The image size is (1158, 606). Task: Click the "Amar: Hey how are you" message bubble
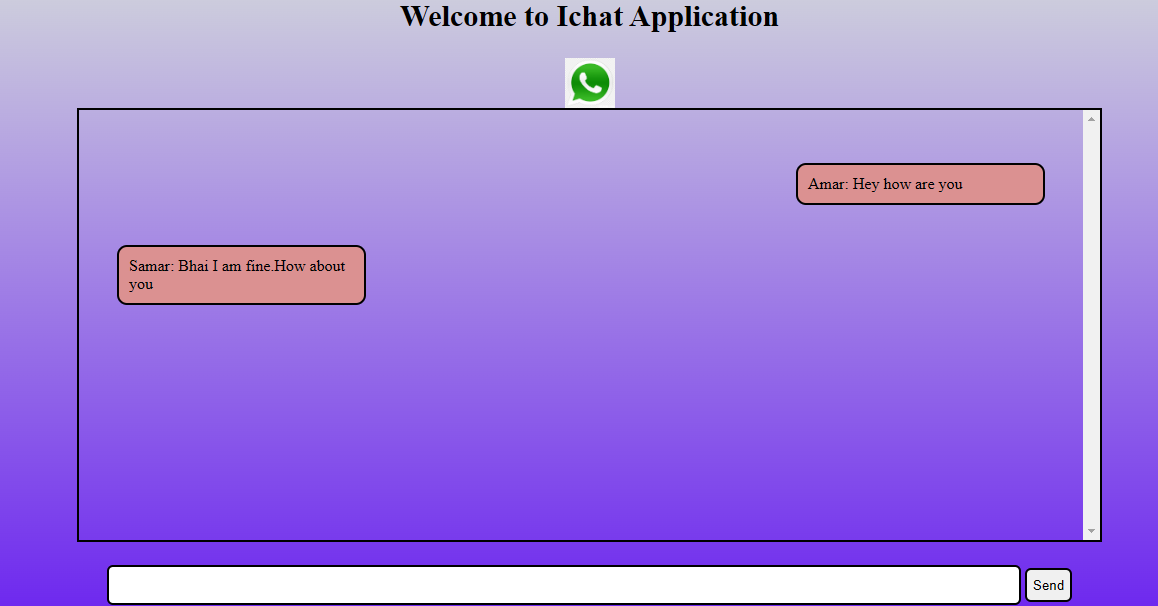[x=920, y=184]
